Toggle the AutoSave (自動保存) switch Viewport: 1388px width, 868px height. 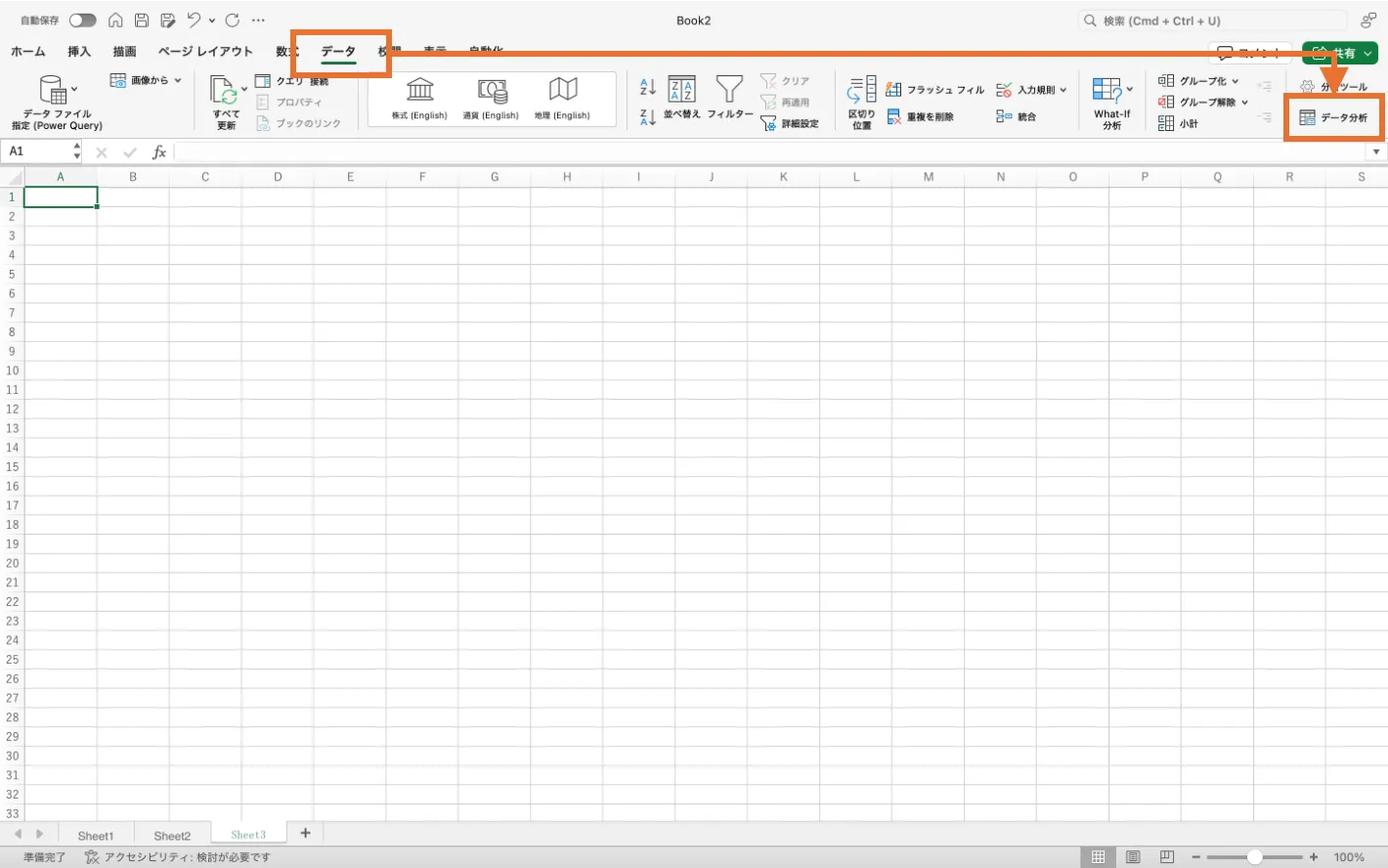click(83, 21)
